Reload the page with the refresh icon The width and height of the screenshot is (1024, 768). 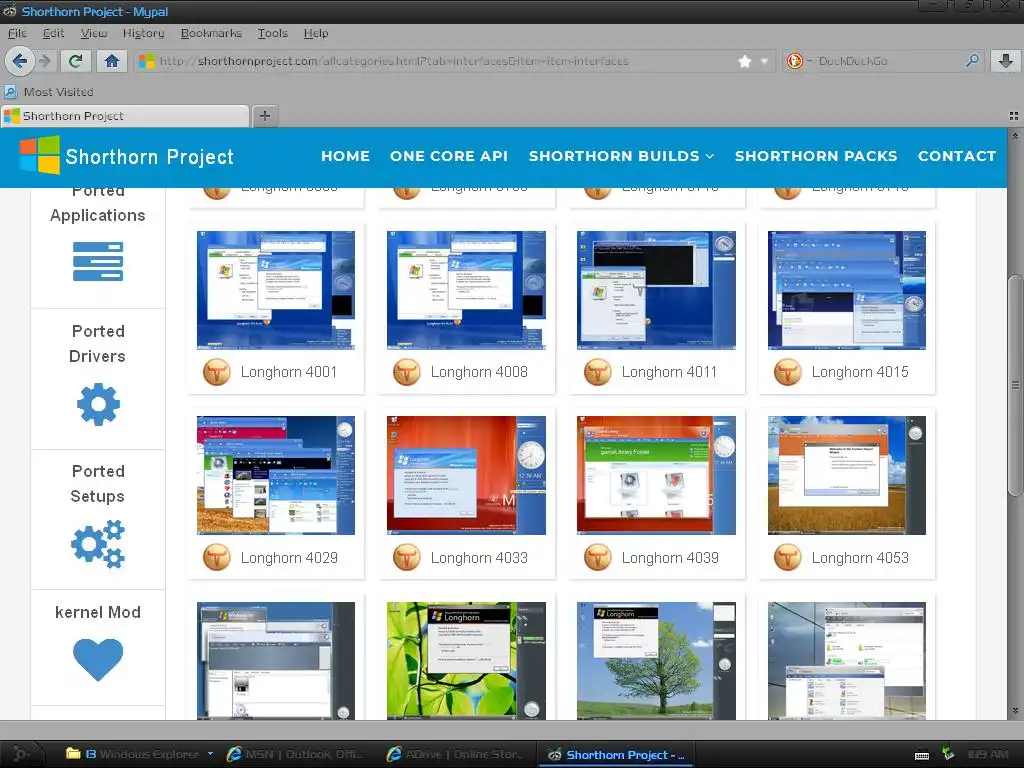75,61
